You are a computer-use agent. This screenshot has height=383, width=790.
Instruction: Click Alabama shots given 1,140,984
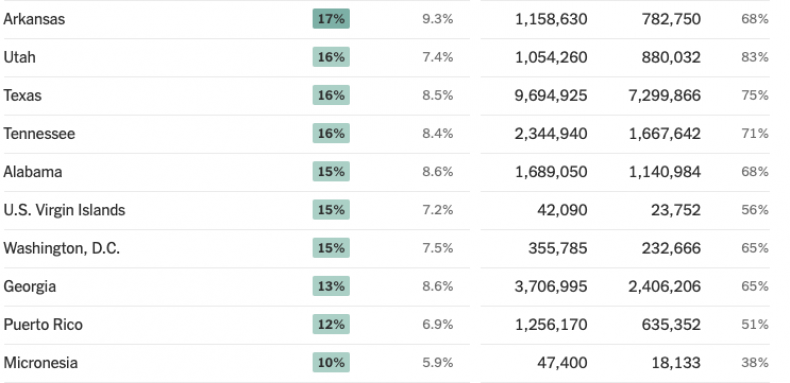tap(665, 172)
